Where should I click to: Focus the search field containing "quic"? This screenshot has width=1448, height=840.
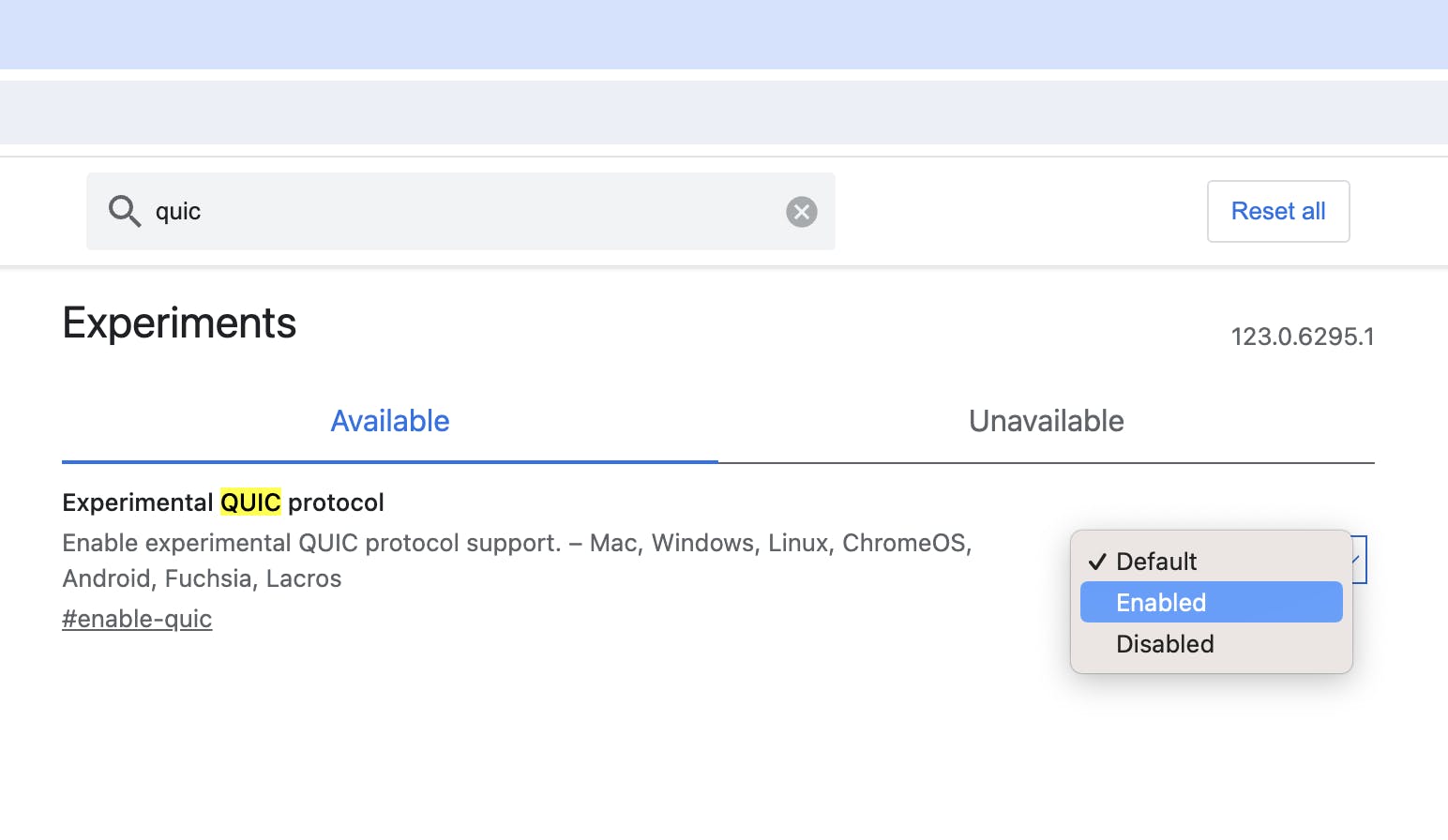point(460,211)
